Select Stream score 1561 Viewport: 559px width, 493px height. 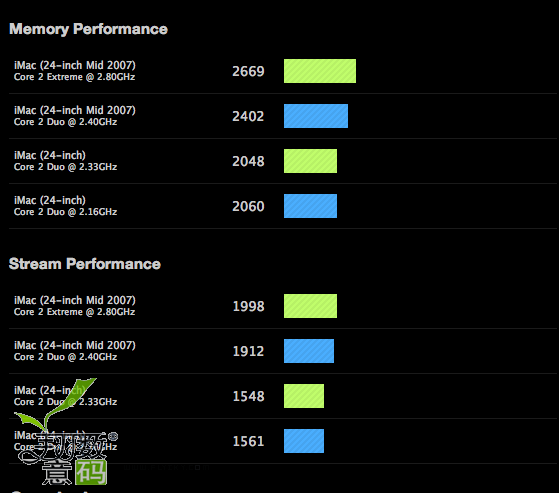pyautogui.click(x=248, y=441)
